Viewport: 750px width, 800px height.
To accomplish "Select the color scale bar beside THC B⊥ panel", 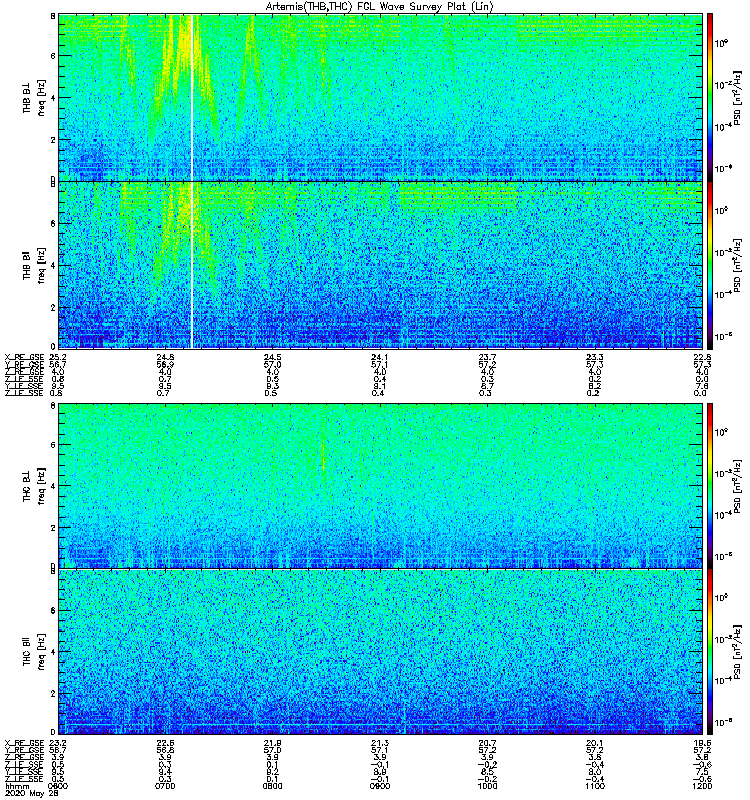I will click(x=710, y=485).
